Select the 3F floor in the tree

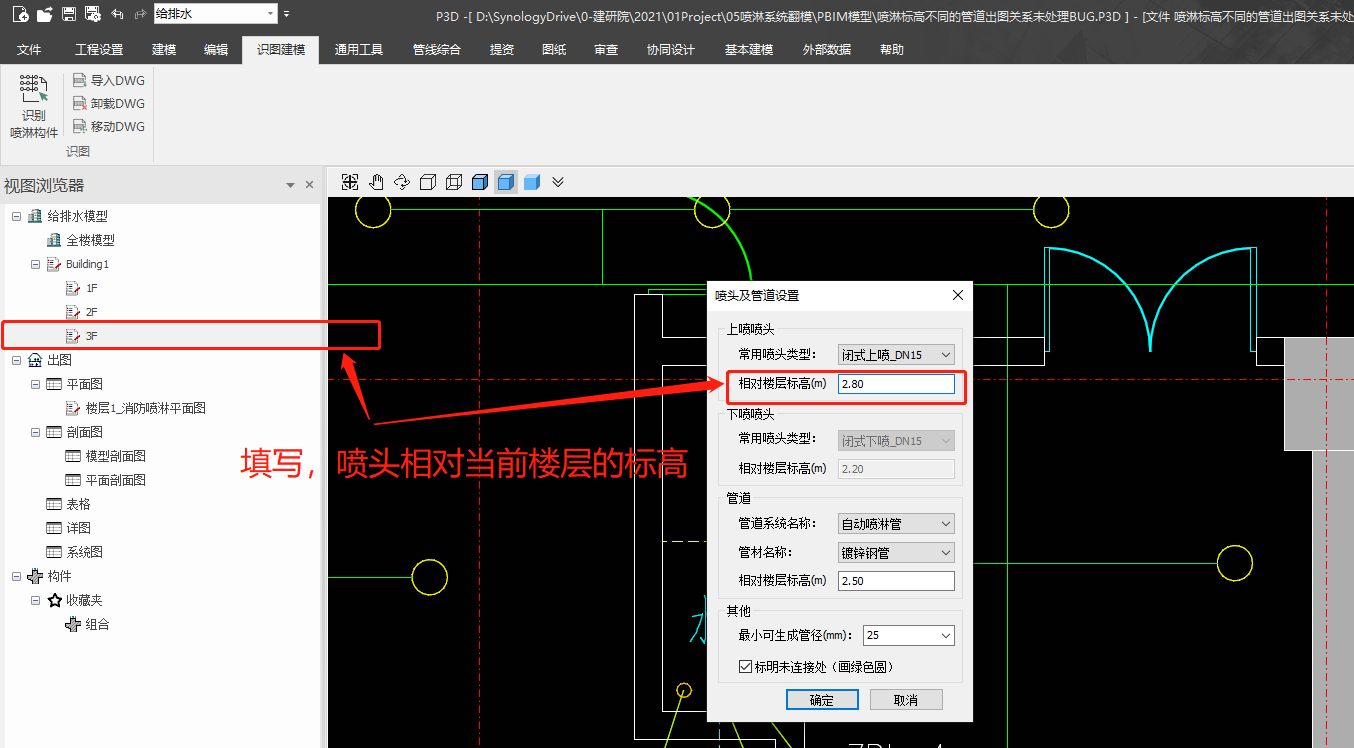pyautogui.click(x=92, y=336)
